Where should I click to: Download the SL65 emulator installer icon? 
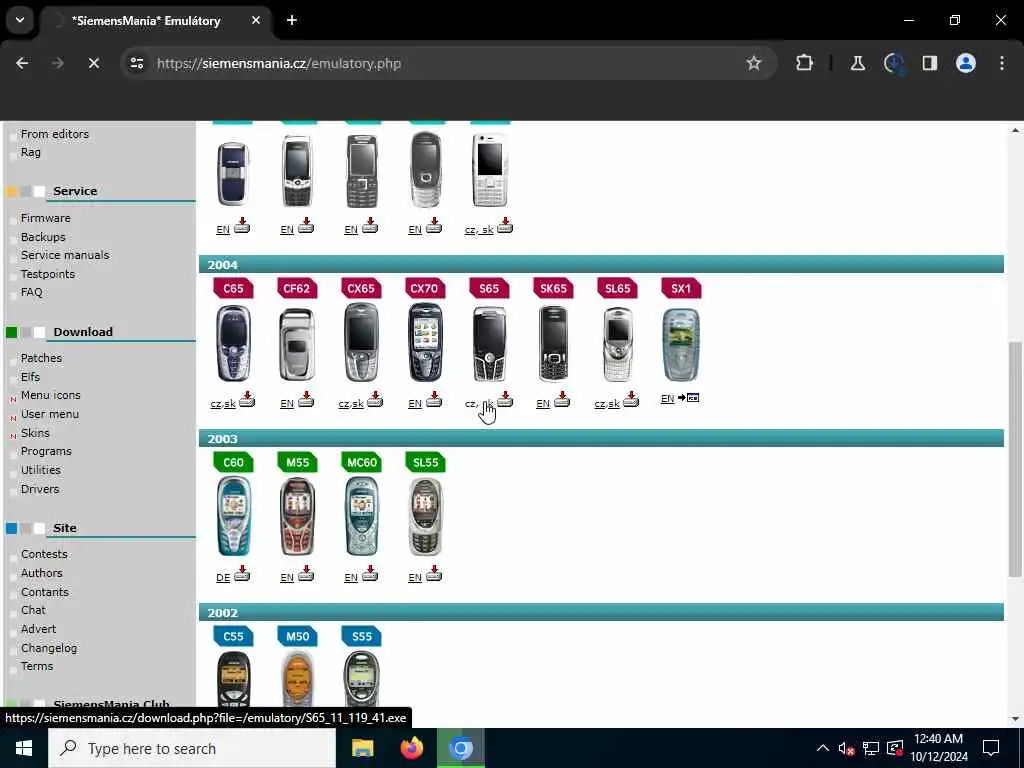click(x=630, y=399)
